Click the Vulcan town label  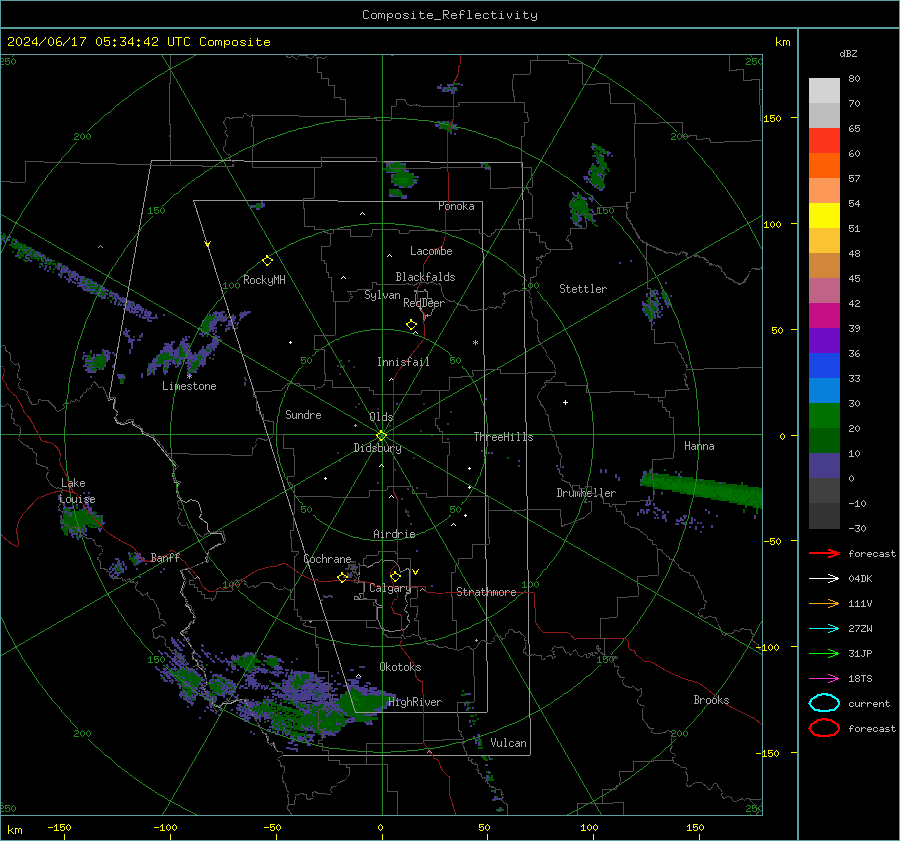pos(508,743)
